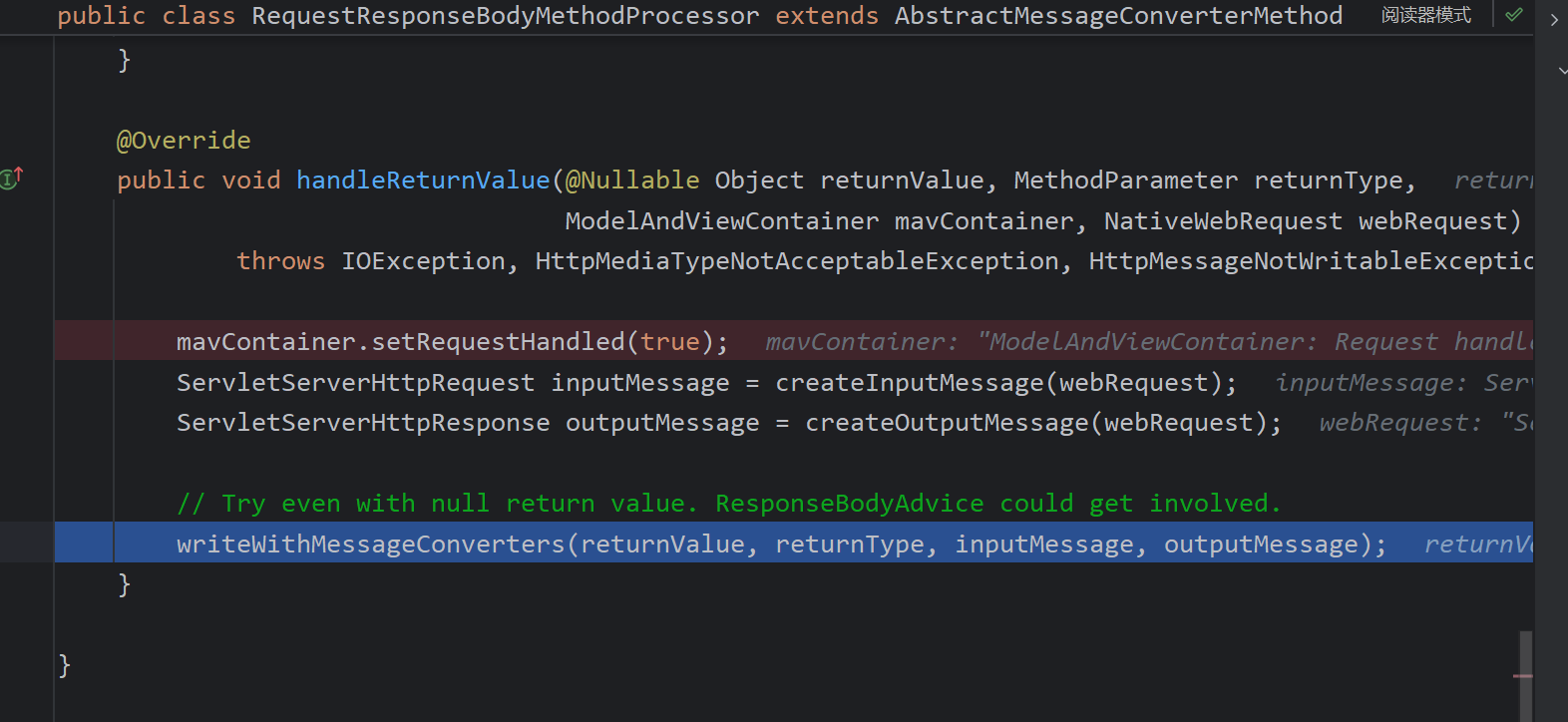Click NativeWebRequest parameter type
The width and height of the screenshot is (1568, 722).
tap(1223, 221)
